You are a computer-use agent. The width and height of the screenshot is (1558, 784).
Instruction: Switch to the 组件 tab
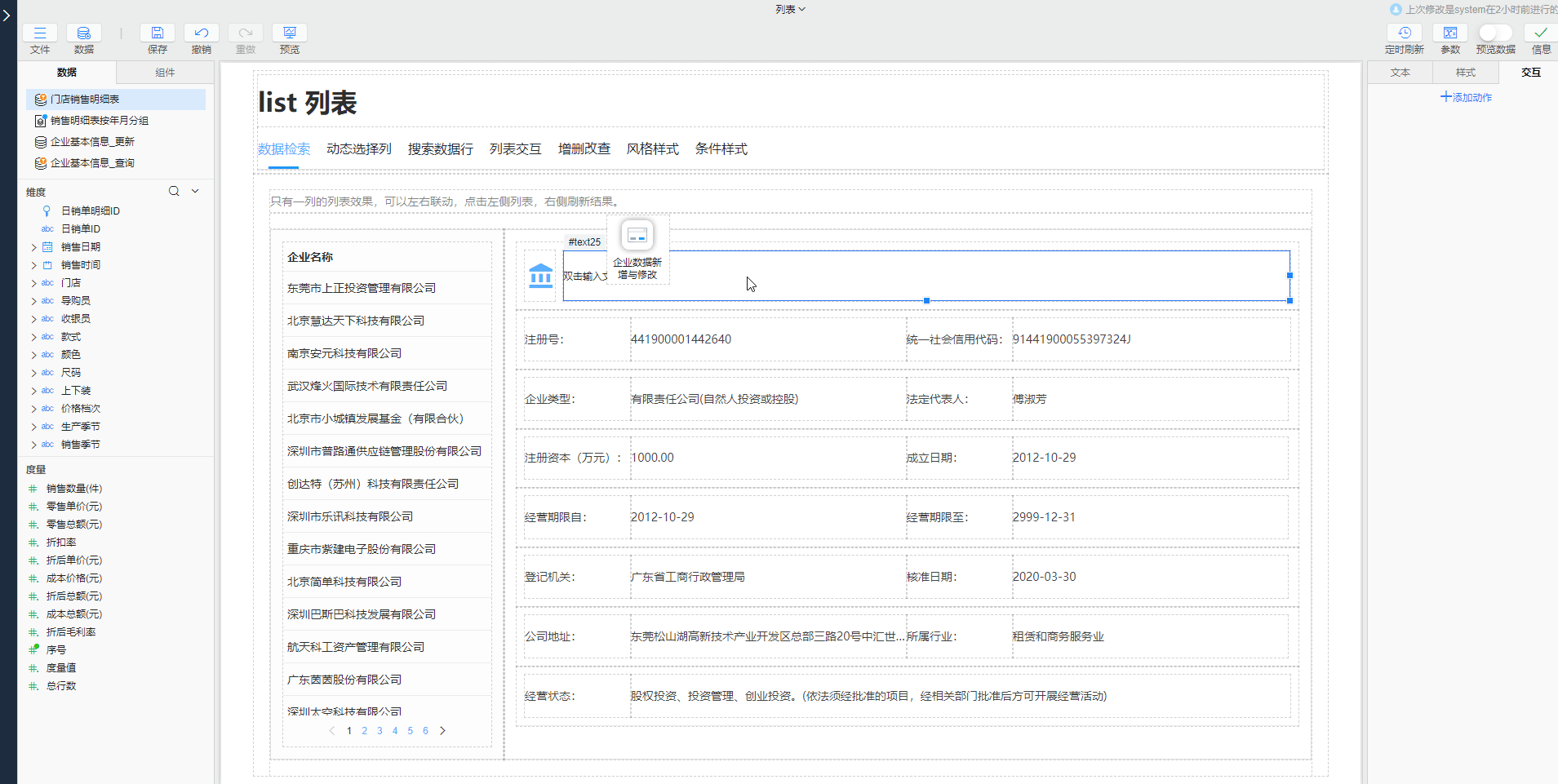coord(165,73)
